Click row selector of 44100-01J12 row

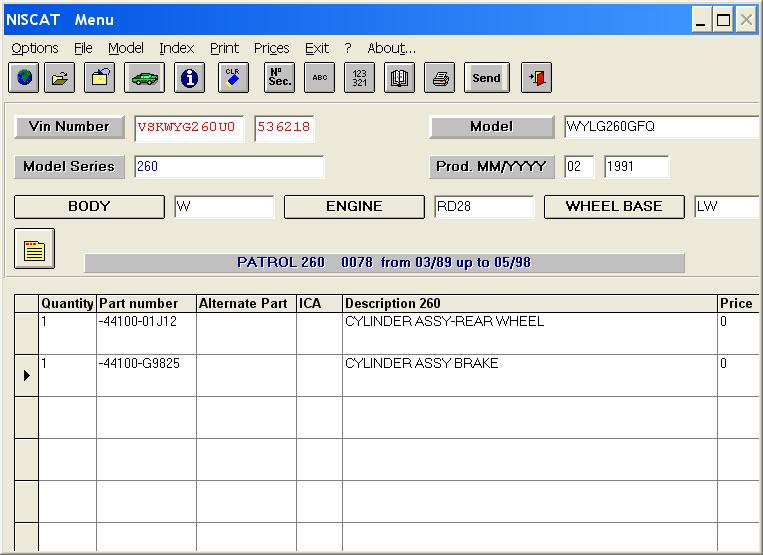(26, 334)
